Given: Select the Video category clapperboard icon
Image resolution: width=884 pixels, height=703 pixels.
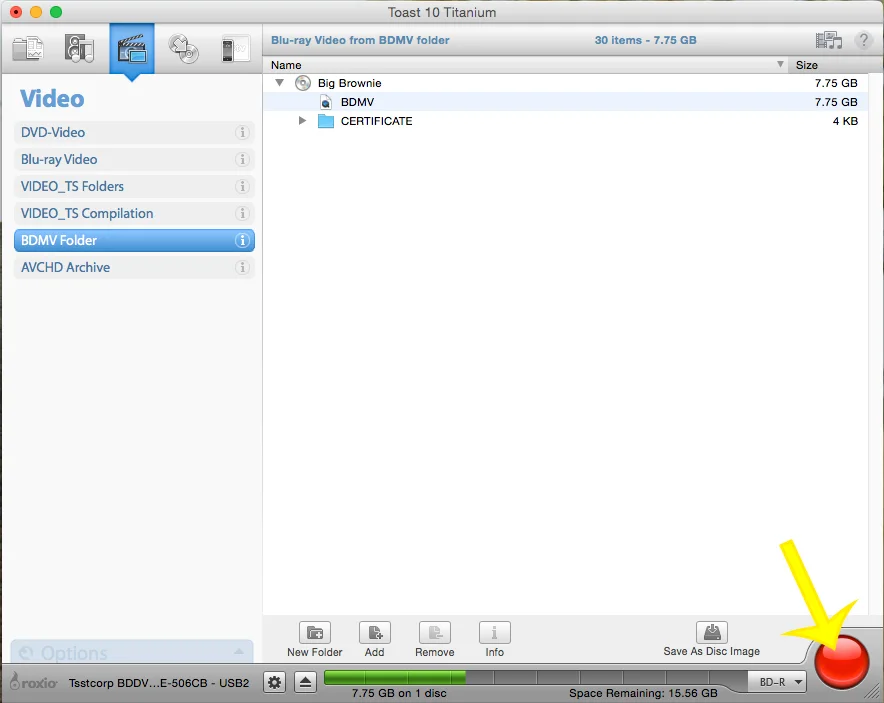Looking at the screenshot, I should (132, 48).
